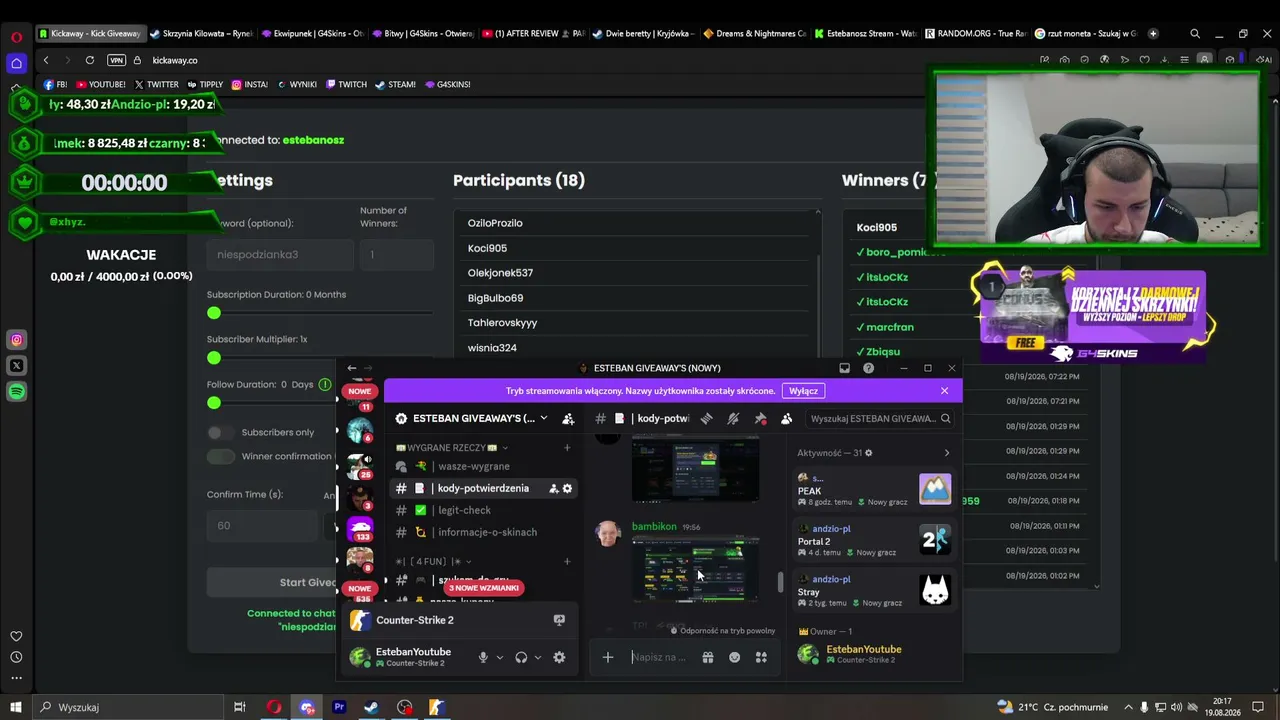Add channel to 4 FUN category

567,562
